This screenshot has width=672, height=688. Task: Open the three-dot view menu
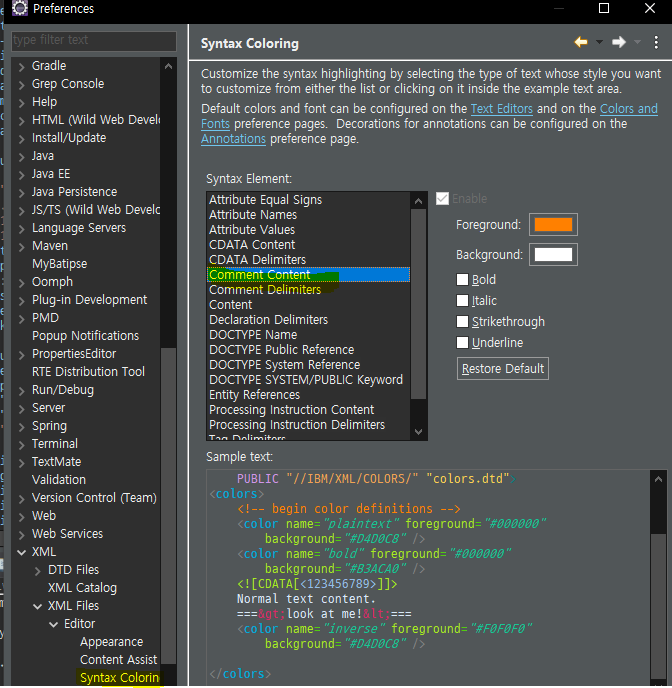click(656, 43)
